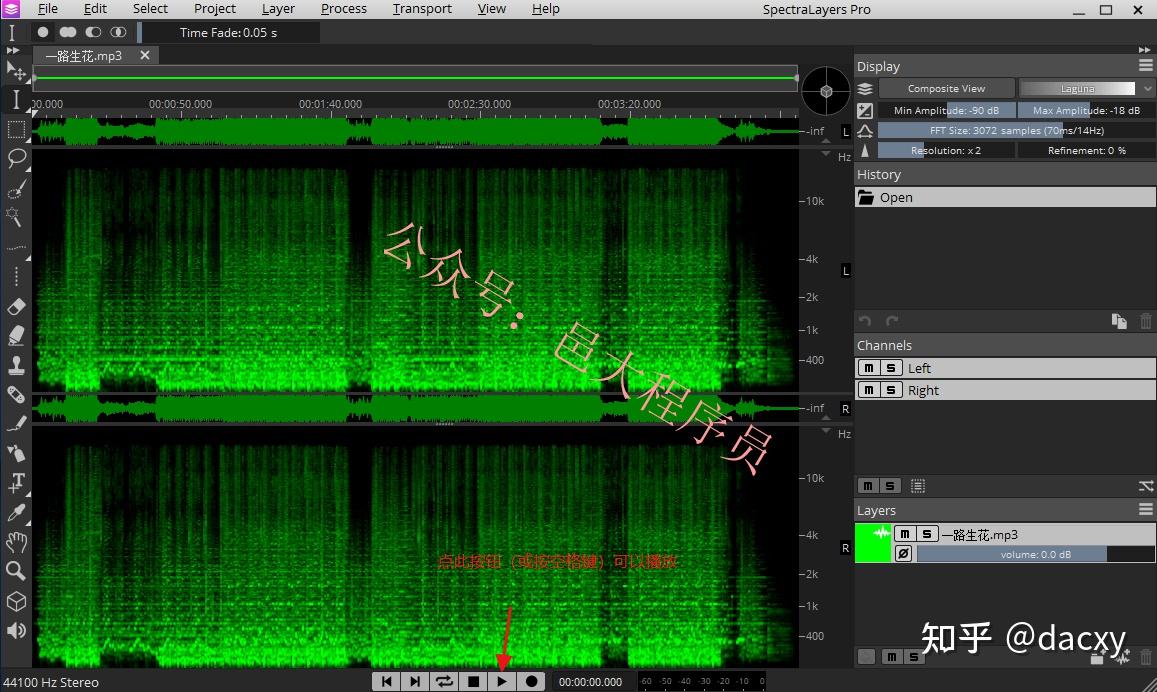The width and height of the screenshot is (1157, 692).
Task: Select the Magic Wand tool
Action: [15, 217]
